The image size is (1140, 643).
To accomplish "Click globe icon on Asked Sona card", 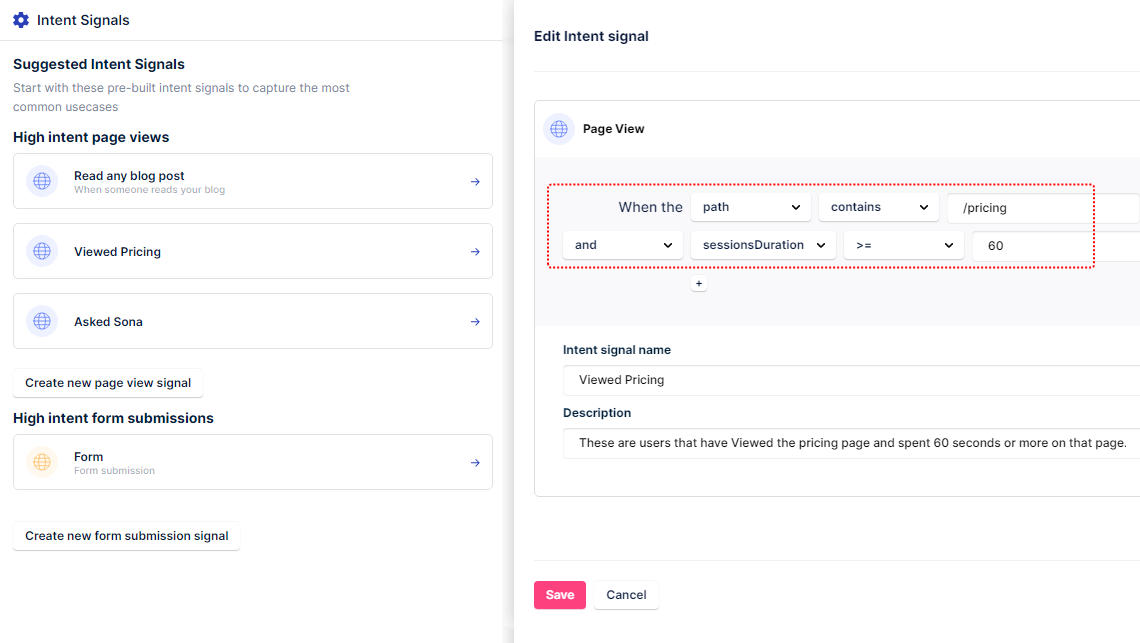I will pyautogui.click(x=42, y=321).
